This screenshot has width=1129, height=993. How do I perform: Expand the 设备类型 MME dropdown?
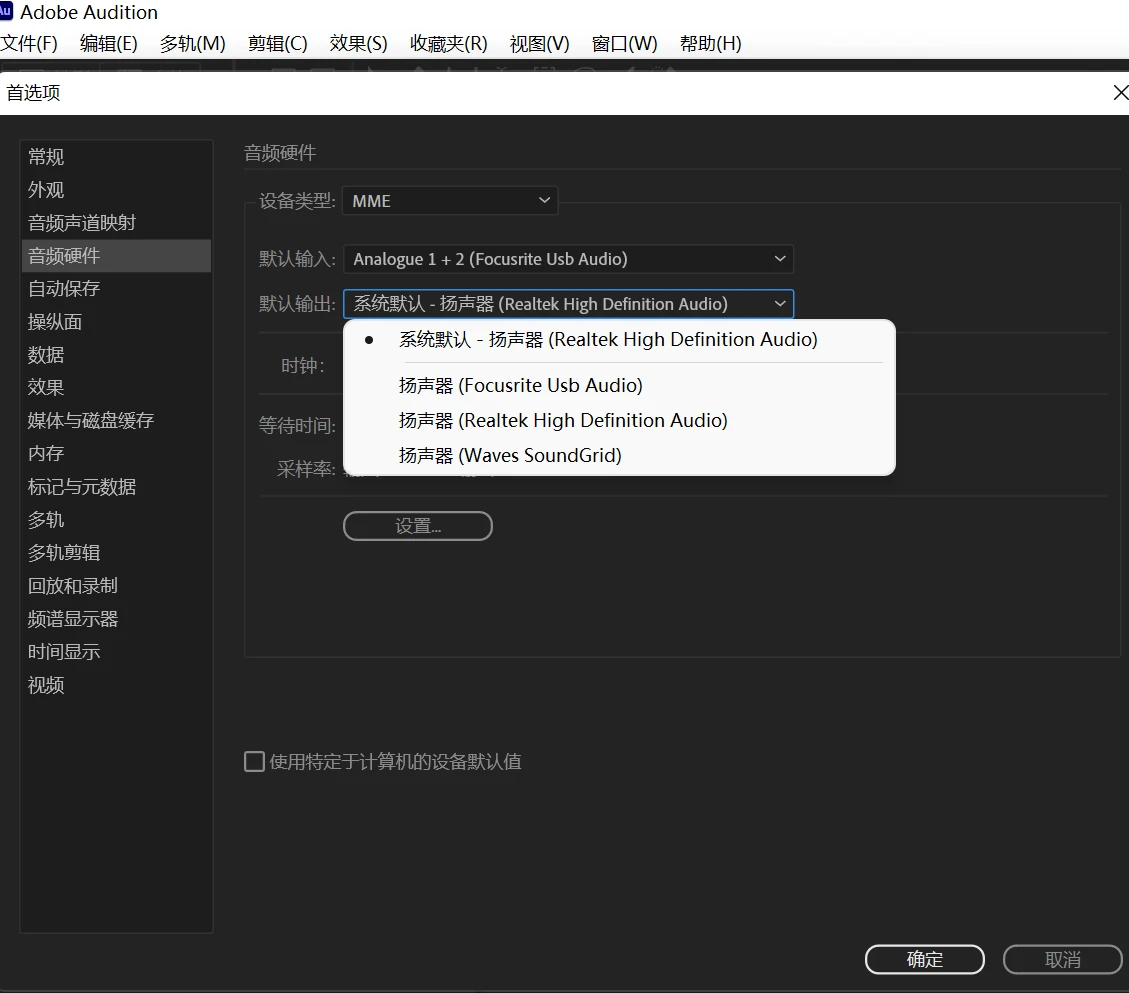tap(450, 201)
